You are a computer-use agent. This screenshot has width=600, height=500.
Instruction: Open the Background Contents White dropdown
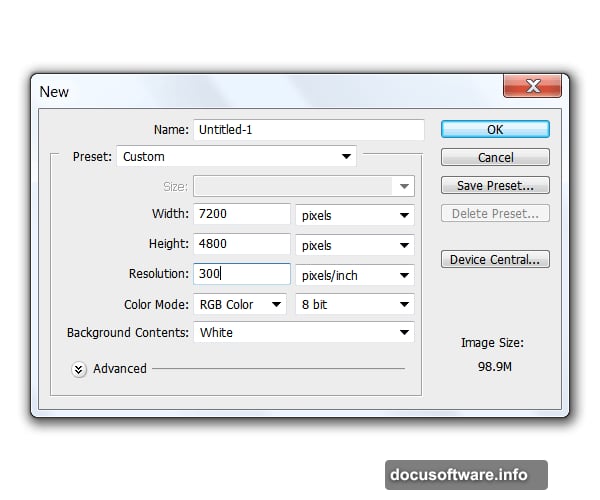tap(303, 333)
